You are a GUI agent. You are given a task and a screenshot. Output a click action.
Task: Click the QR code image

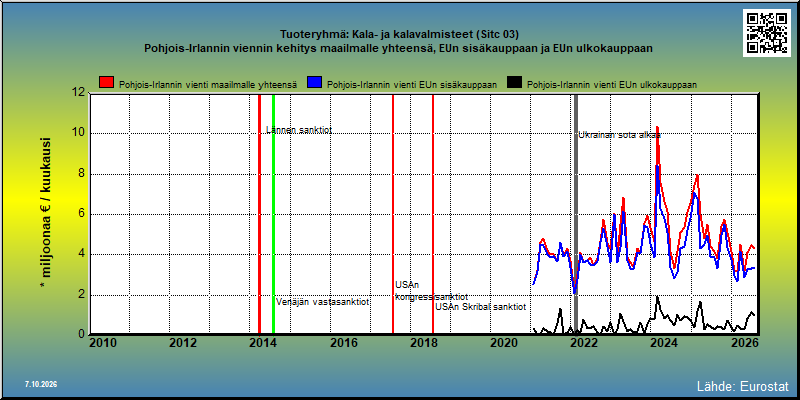point(766,33)
